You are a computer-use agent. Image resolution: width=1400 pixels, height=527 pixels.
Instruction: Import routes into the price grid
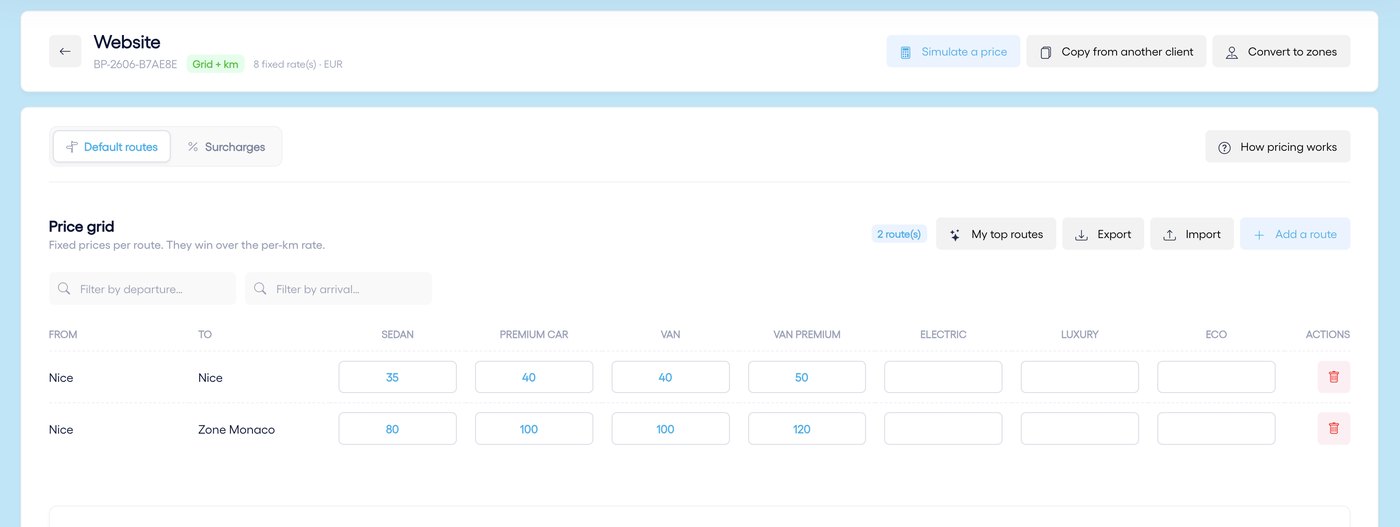1192,234
